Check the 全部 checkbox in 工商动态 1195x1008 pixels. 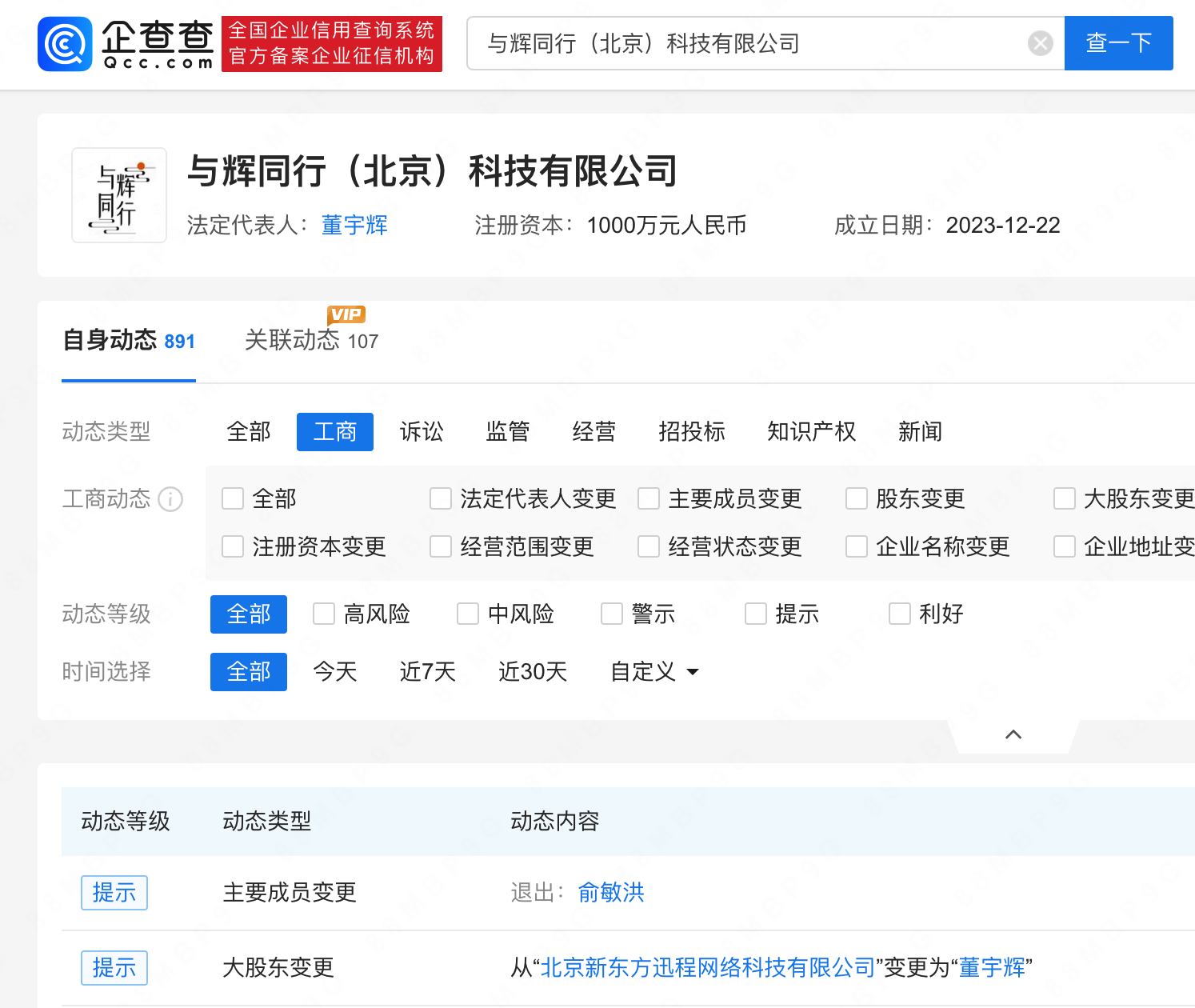pos(233,499)
